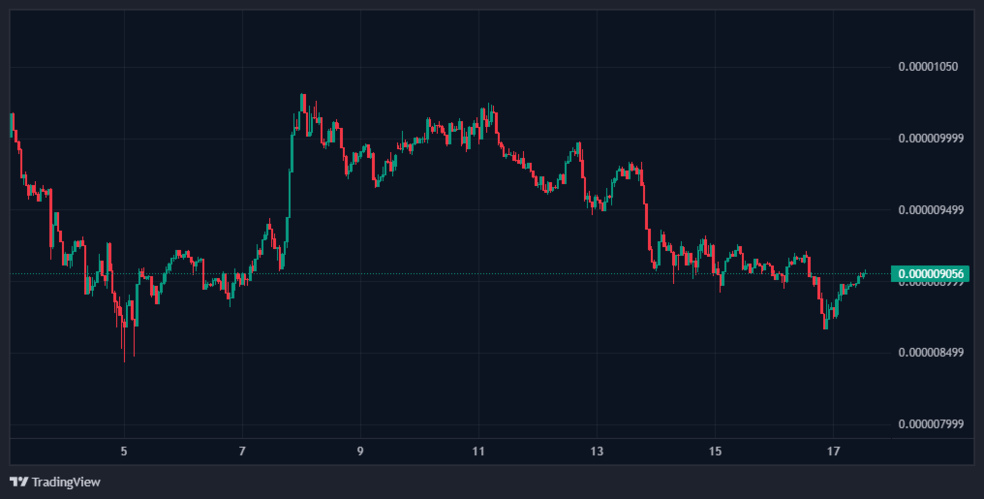Select date label 15 on time axis
984x499 pixels.
tap(714, 452)
